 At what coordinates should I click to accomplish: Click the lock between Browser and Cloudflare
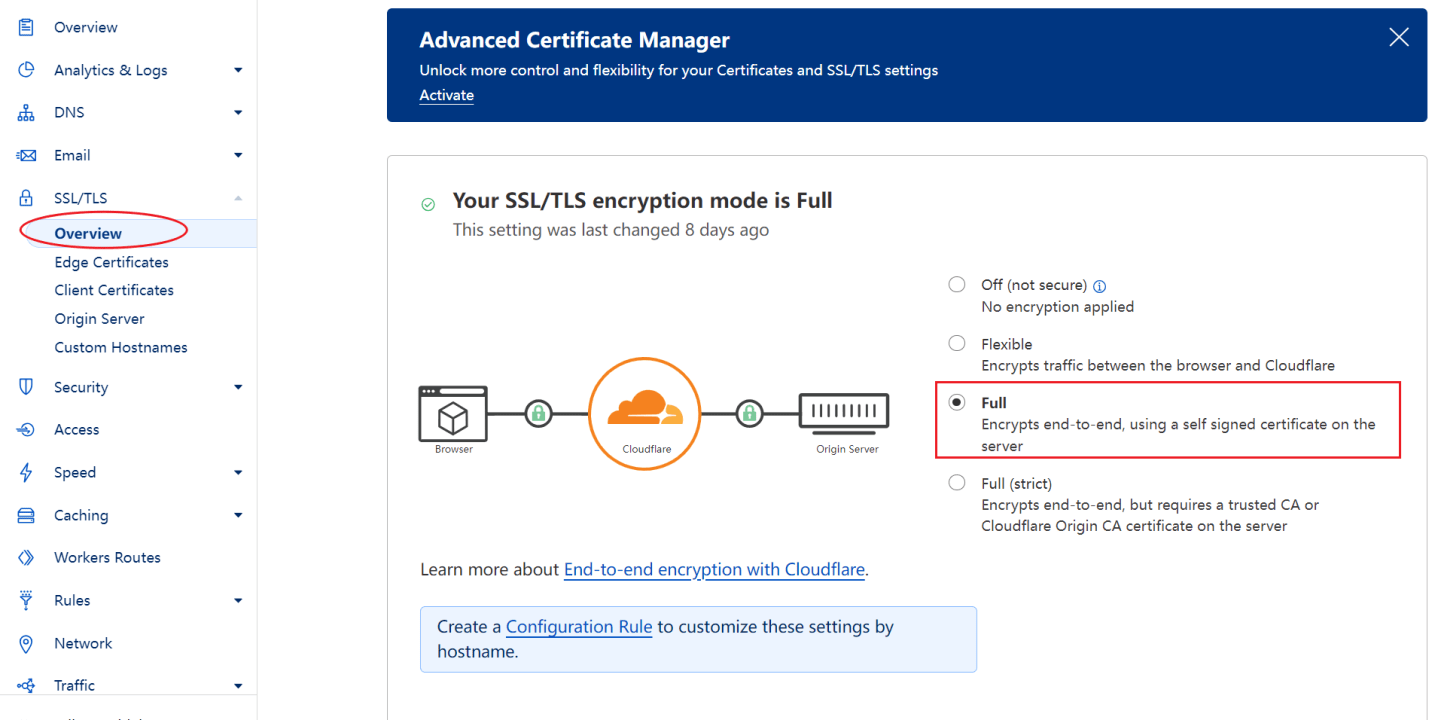(x=538, y=413)
